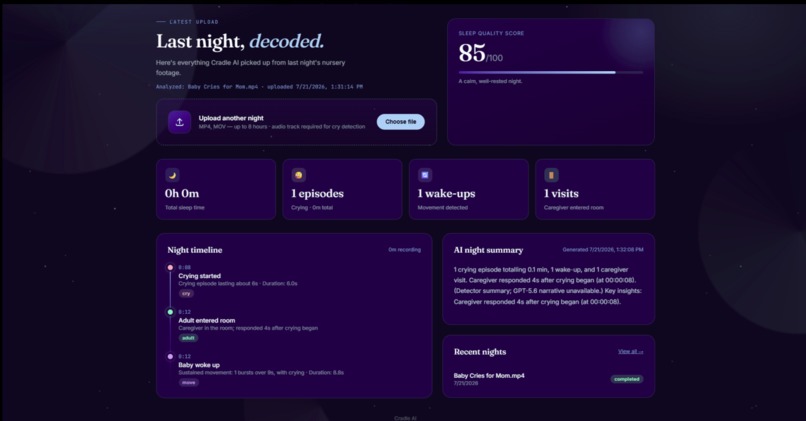Click the Analyzed file info line

pyautogui.click(x=259, y=87)
